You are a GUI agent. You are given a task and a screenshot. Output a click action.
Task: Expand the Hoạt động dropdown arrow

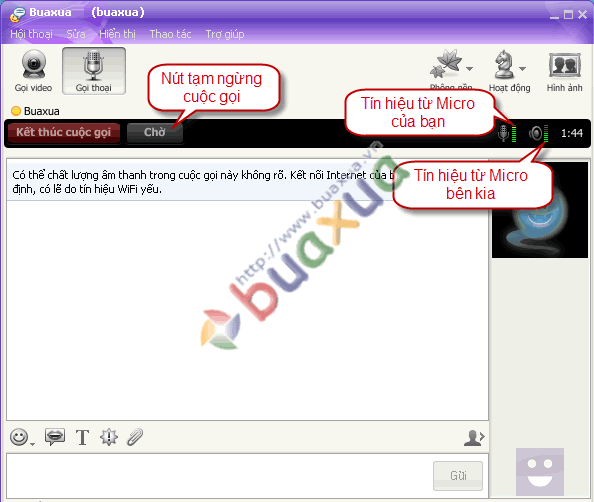pos(523,69)
